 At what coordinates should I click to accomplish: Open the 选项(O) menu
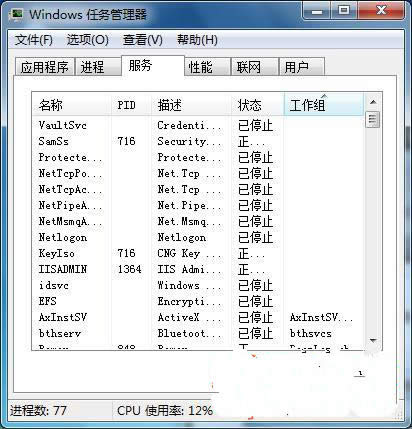[88, 40]
